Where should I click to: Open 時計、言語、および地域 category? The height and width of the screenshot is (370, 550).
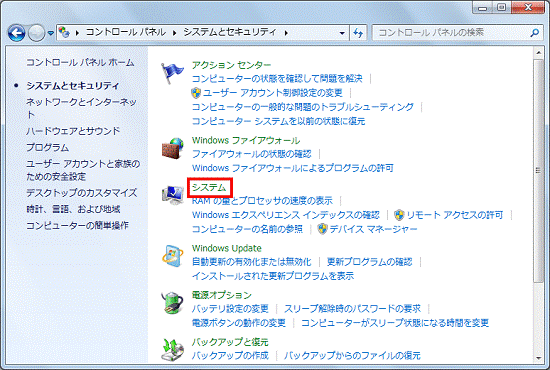pos(73,209)
